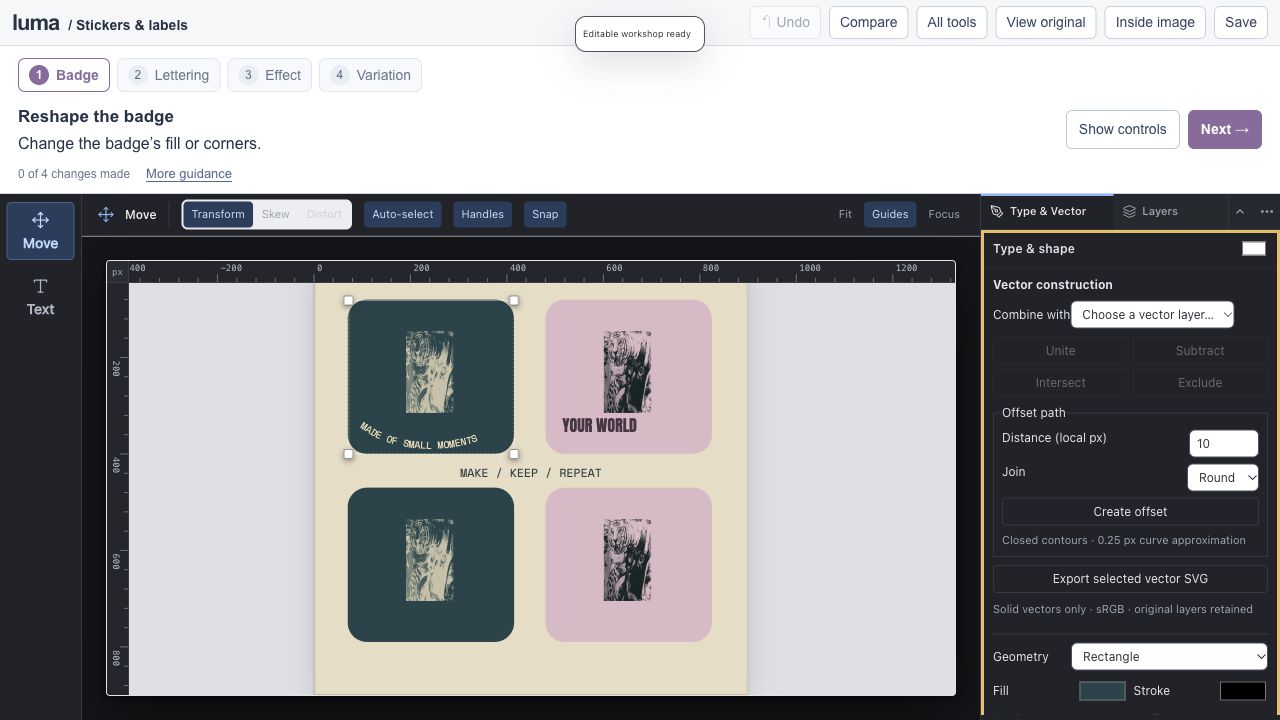Switch to step 2 Lettering

(169, 75)
